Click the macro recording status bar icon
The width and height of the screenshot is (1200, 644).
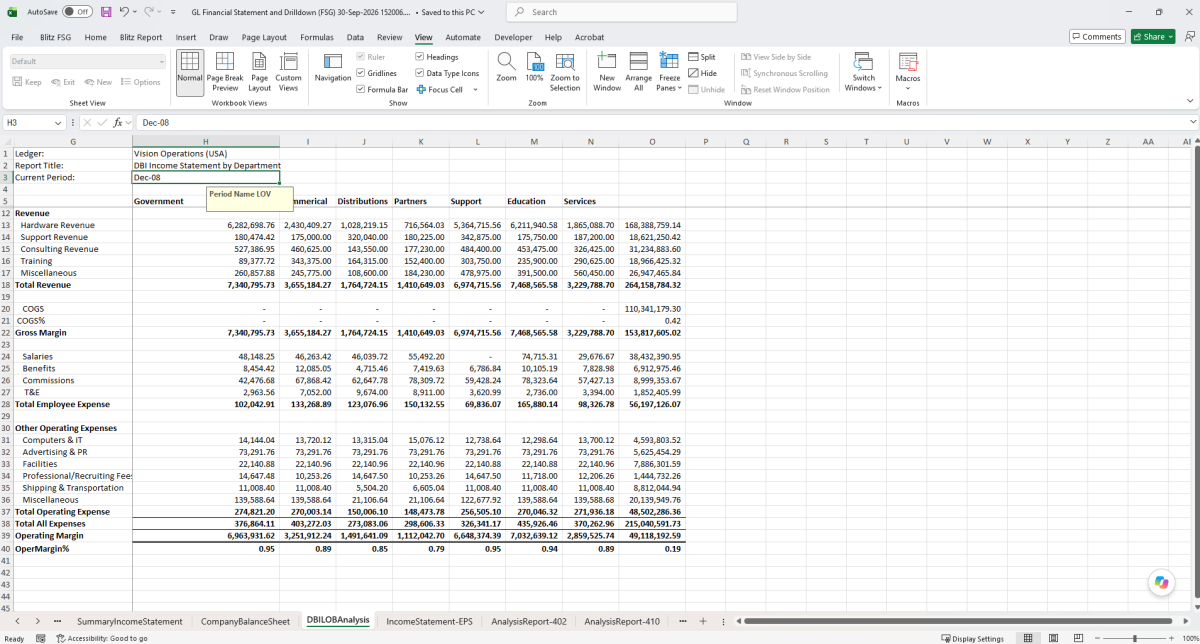point(40,638)
